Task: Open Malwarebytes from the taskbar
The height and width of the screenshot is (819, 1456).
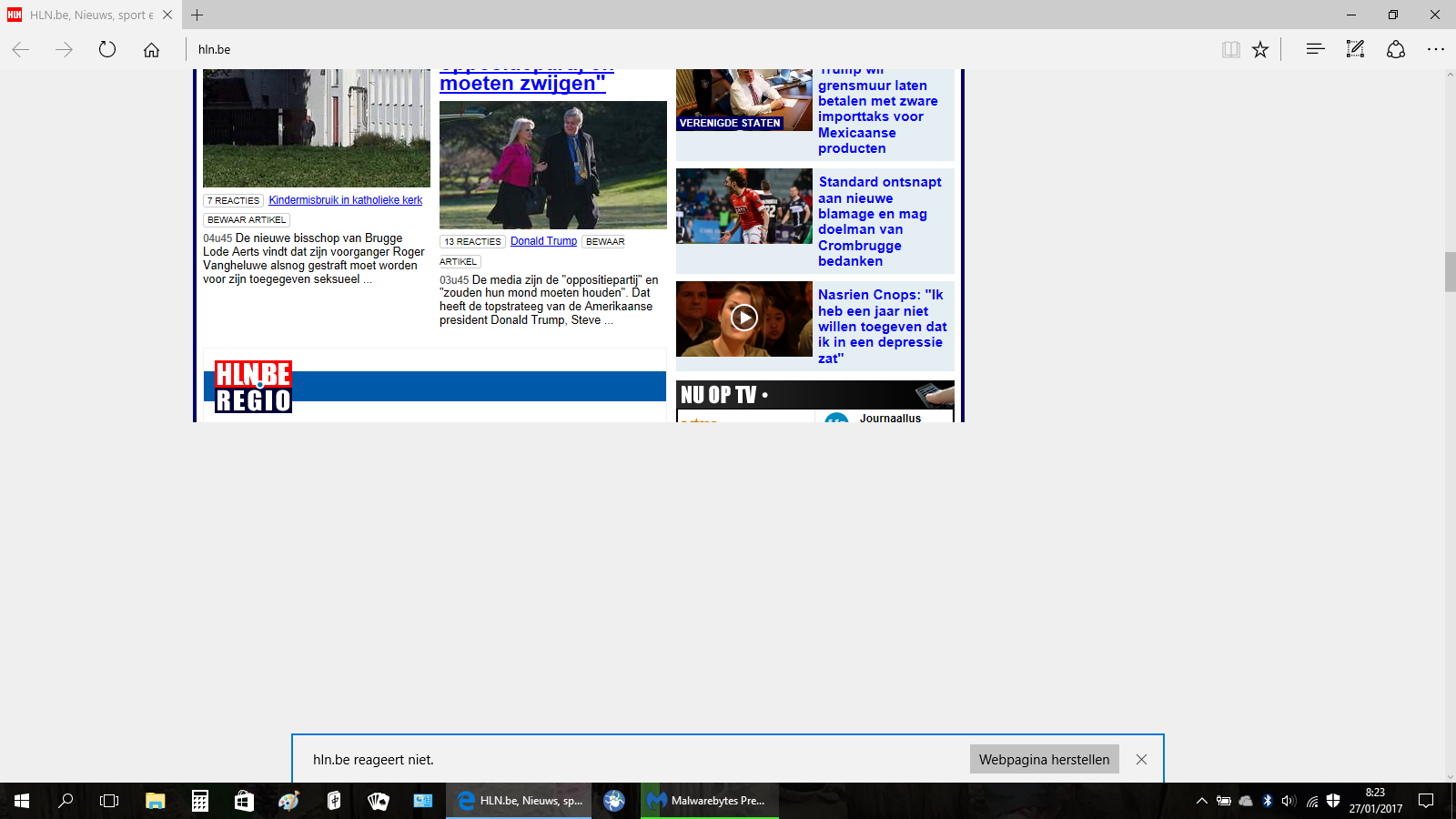Action: 710,801
